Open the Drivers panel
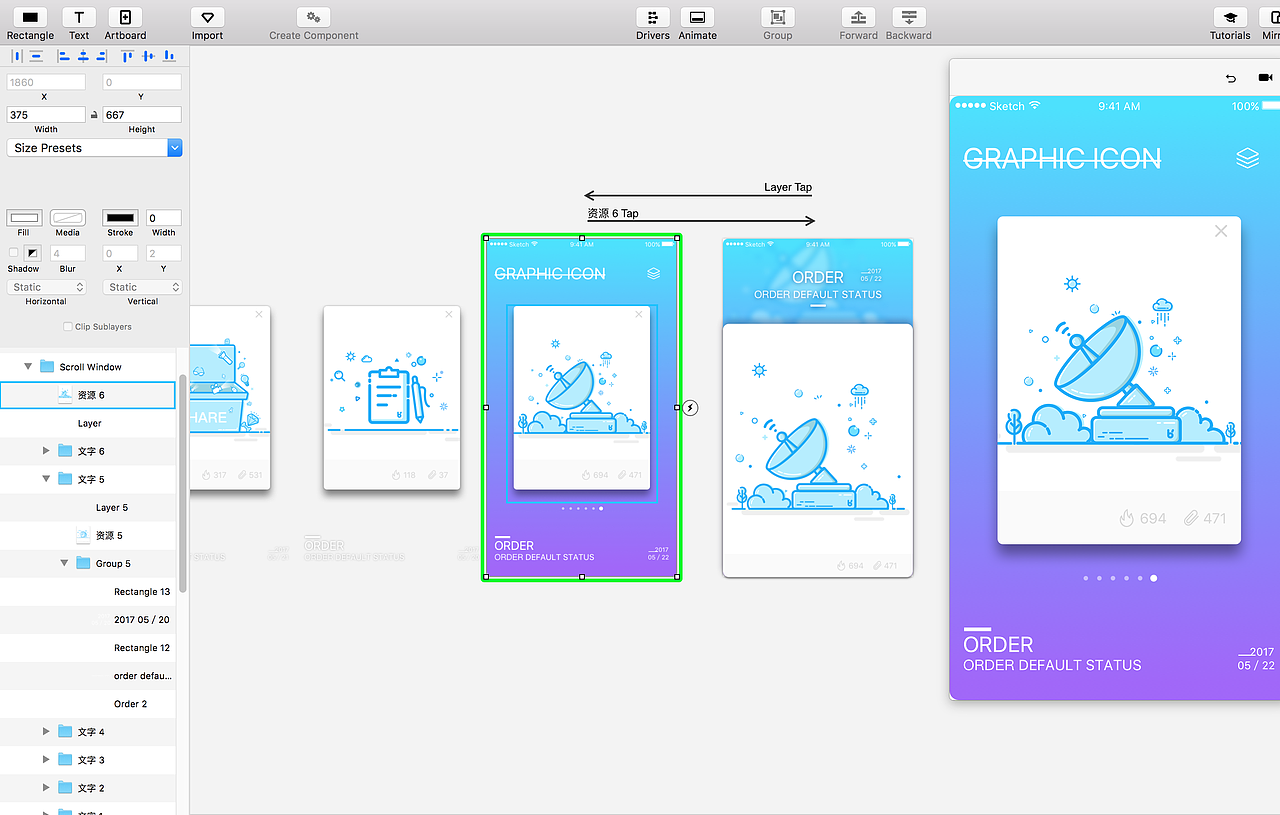 tap(653, 18)
